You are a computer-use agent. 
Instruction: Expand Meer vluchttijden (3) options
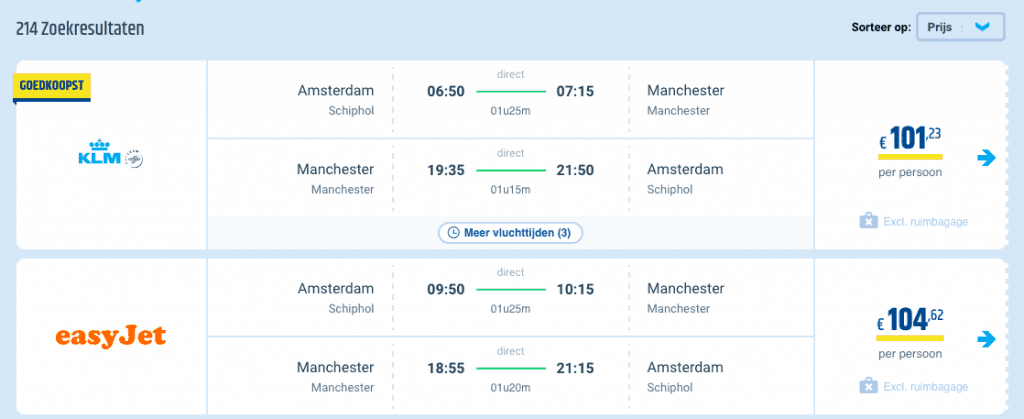point(510,232)
